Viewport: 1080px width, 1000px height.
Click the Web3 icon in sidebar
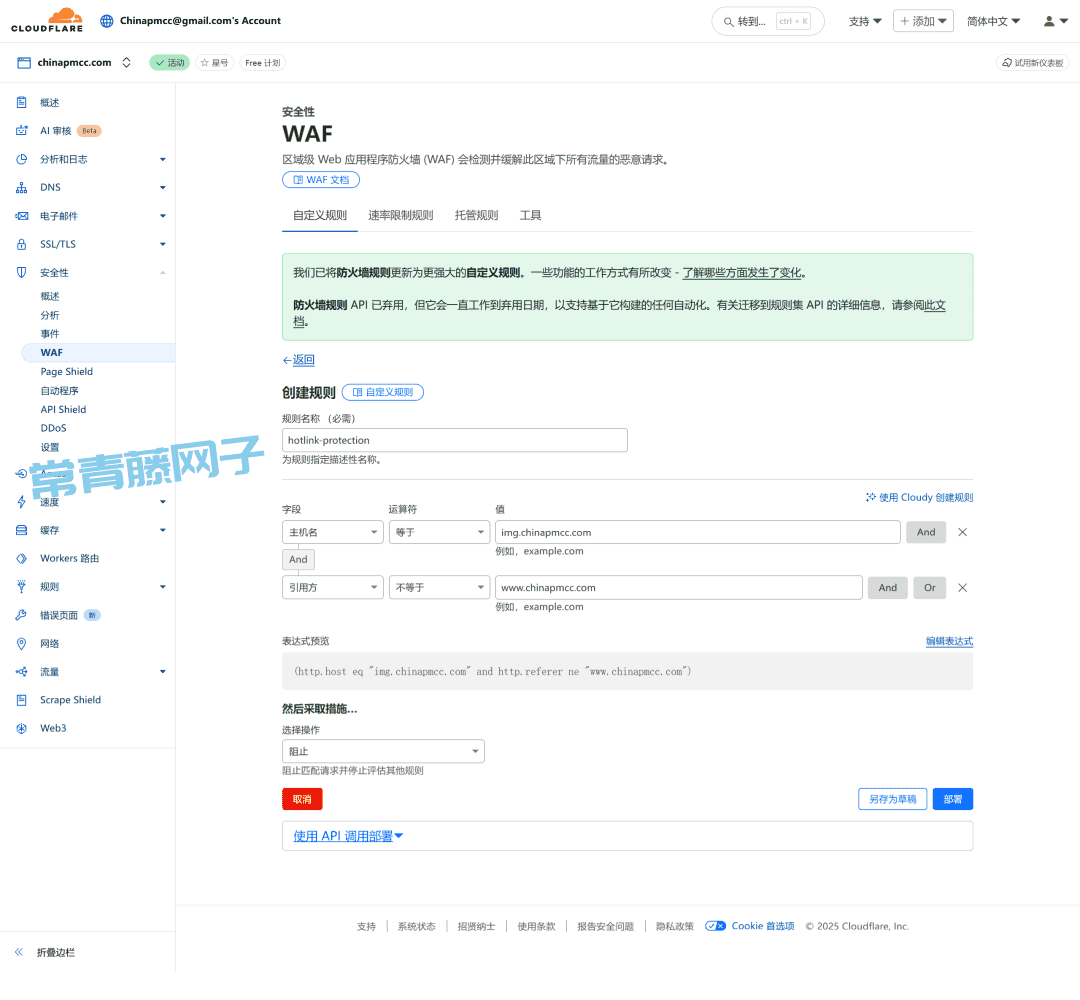21,729
